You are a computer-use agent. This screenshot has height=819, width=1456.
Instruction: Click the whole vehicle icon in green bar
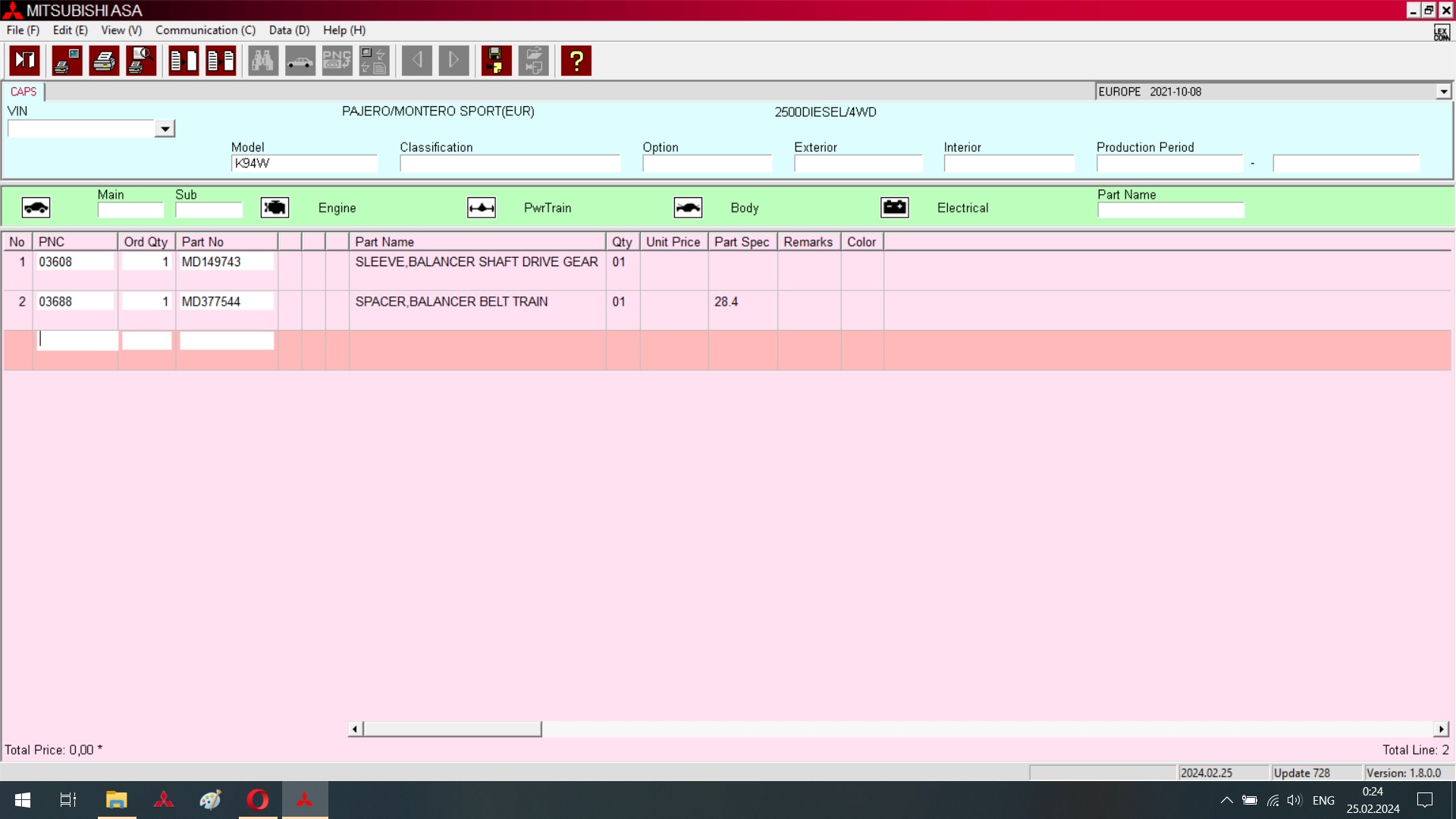point(36,208)
